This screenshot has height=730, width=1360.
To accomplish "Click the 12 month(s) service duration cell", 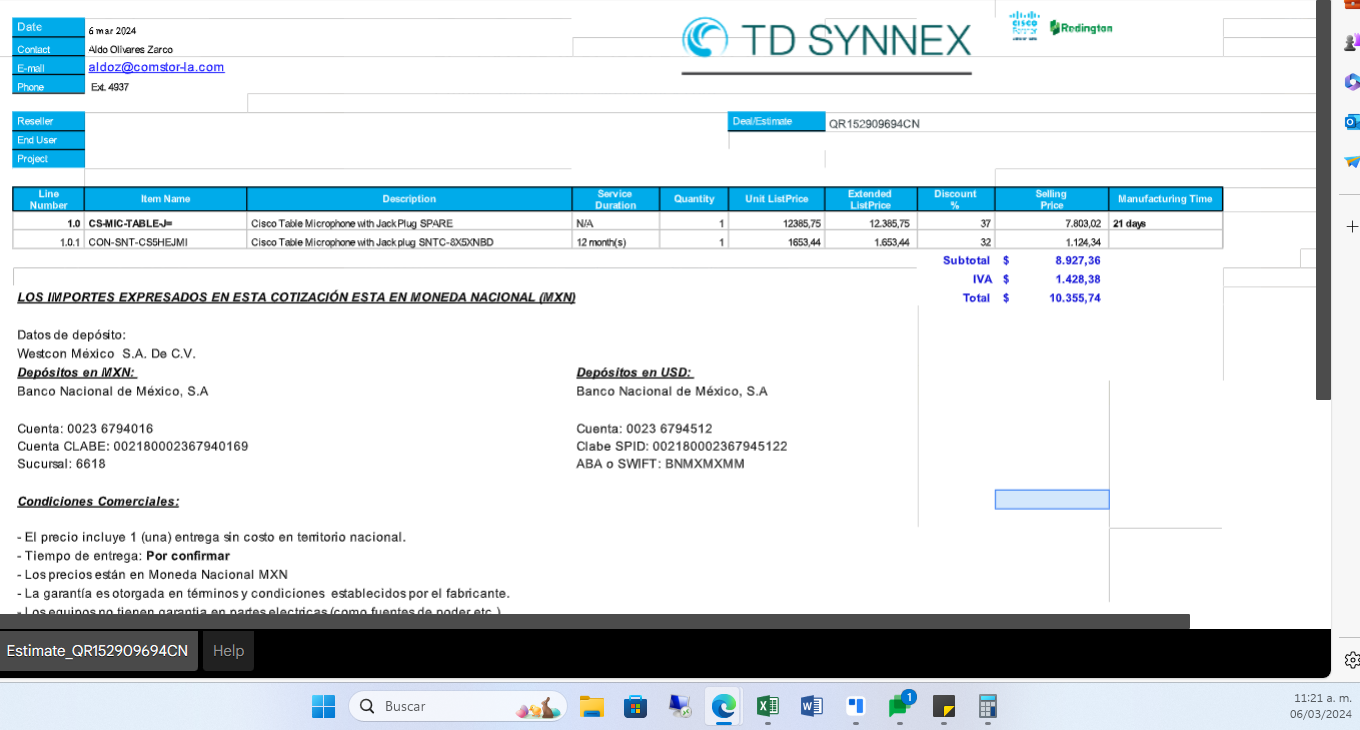I will pos(616,242).
